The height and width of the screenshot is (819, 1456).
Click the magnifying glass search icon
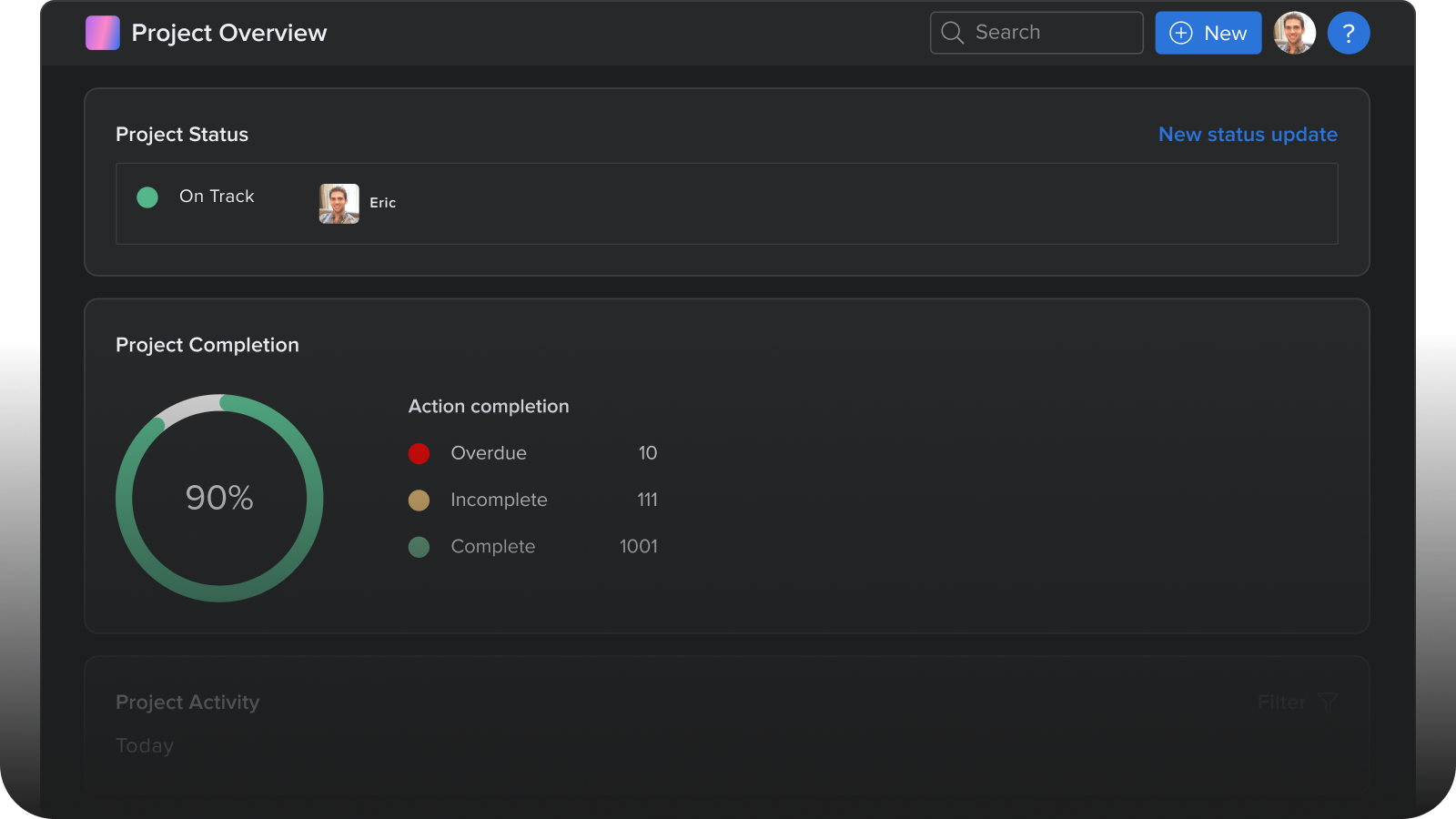[x=952, y=33]
